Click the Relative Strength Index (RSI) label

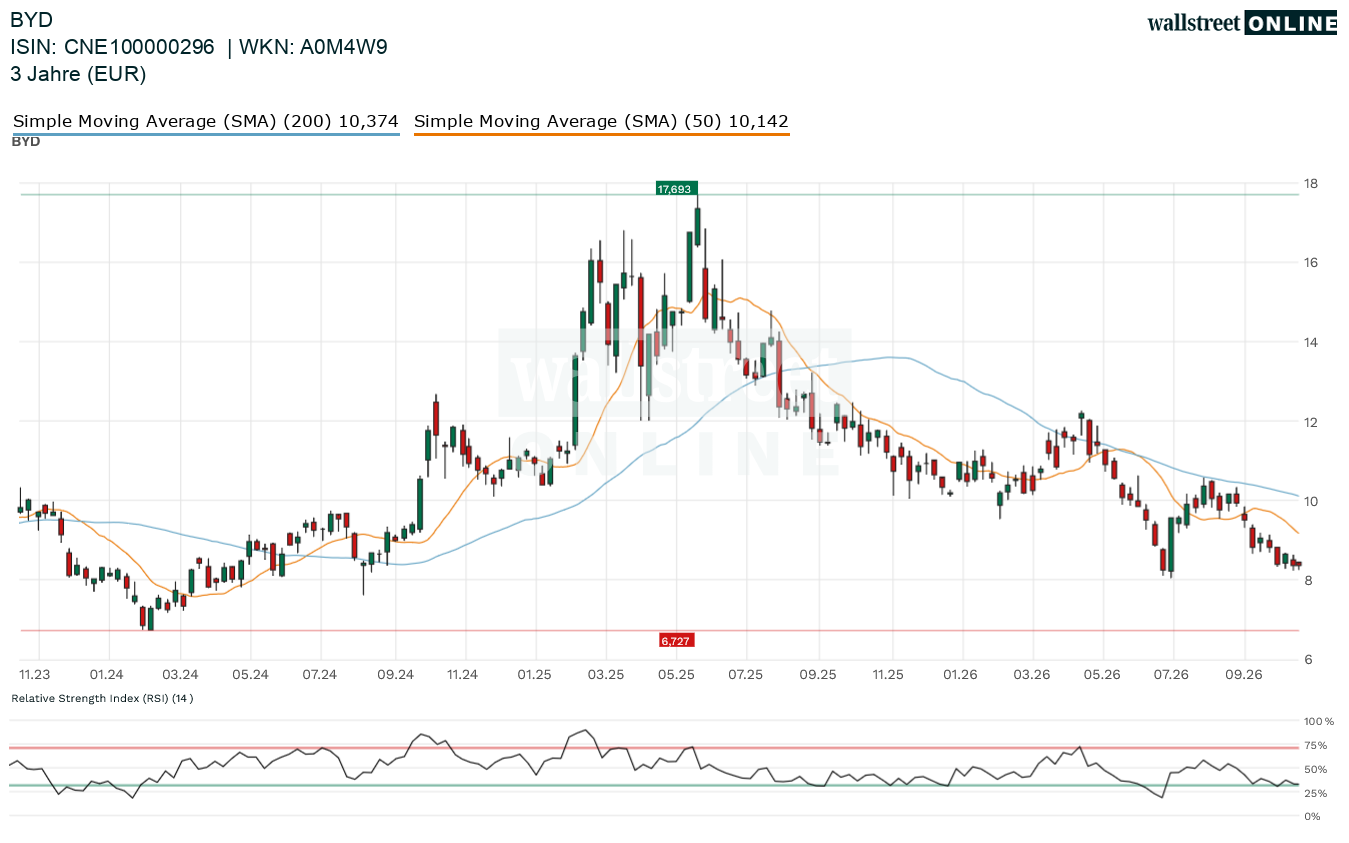pyautogui.click(x=102, y=698)
